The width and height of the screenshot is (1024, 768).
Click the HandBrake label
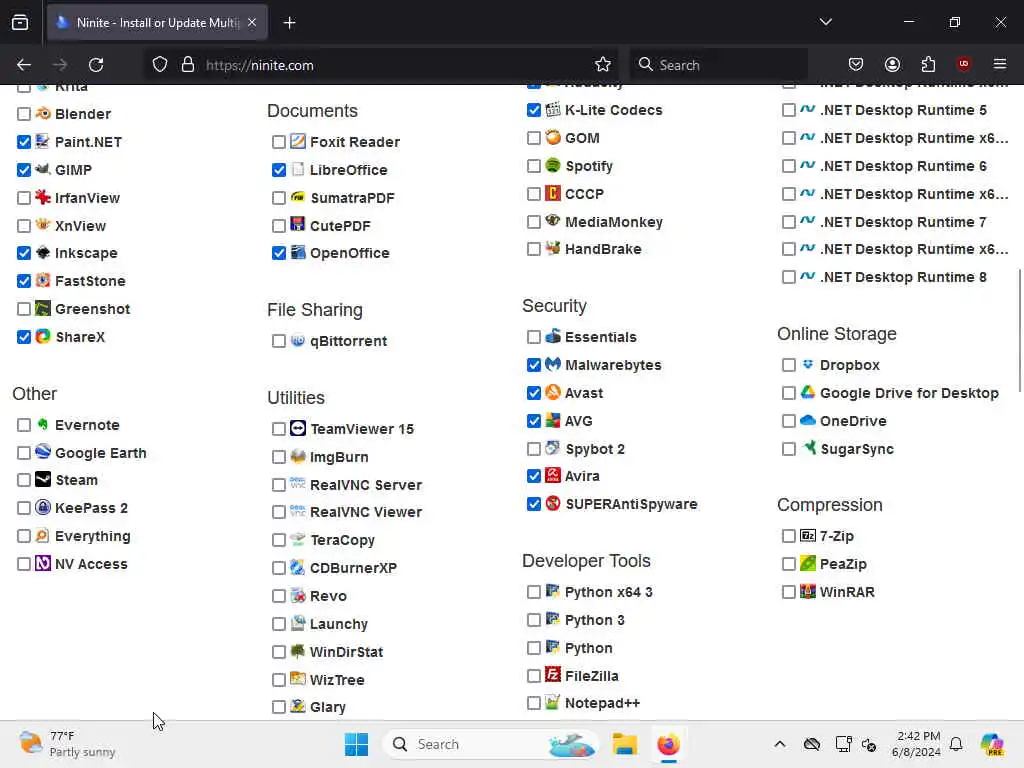click(603, 249)
